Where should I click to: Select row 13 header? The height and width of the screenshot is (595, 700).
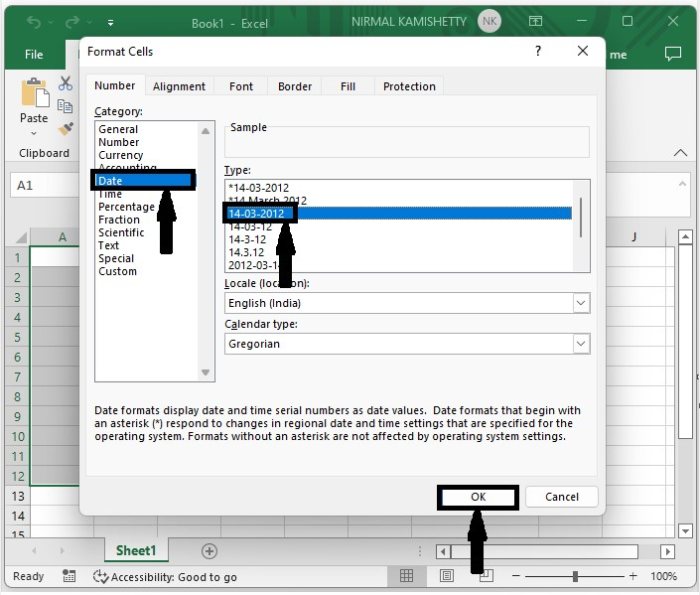17,496
